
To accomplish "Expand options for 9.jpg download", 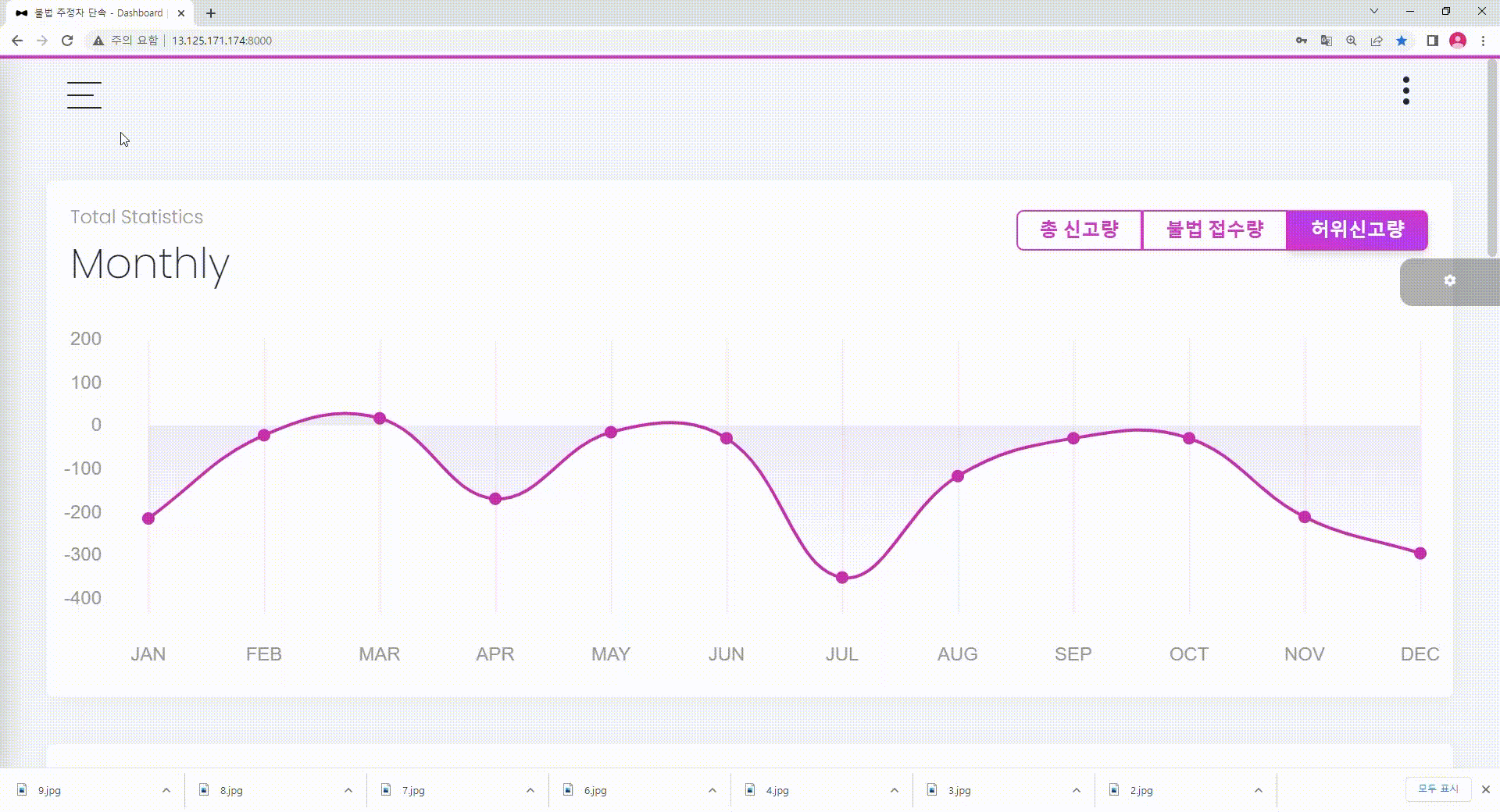I will 166,790.
